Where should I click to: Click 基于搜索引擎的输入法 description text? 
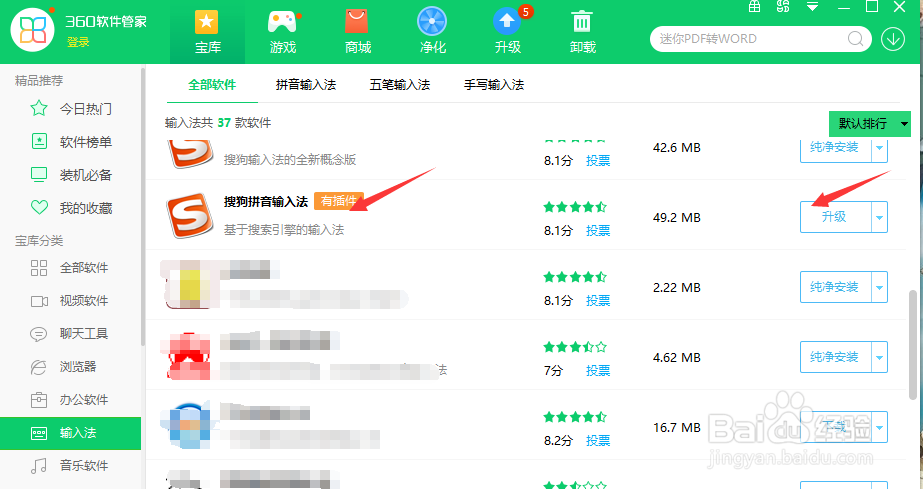pyautogui.click(x=284, y=230)
